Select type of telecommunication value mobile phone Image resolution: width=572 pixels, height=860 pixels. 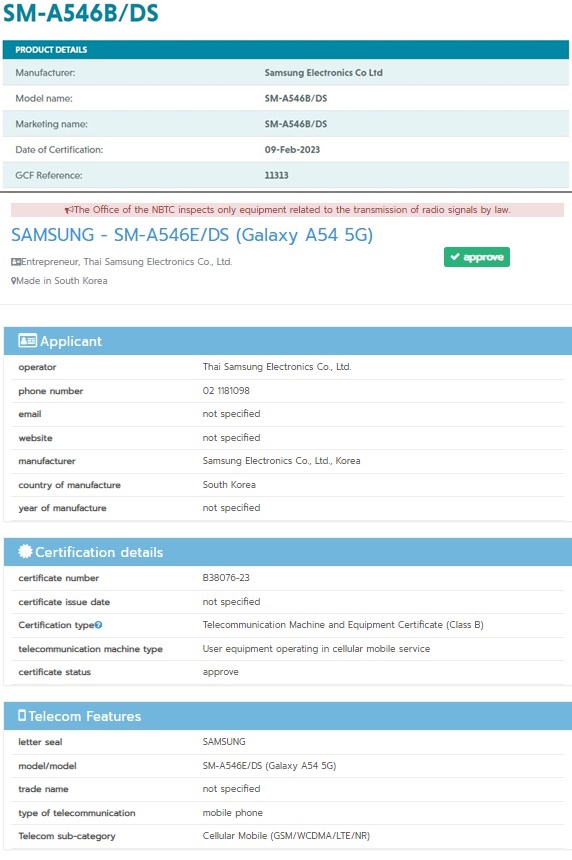[x=233, y=813]
